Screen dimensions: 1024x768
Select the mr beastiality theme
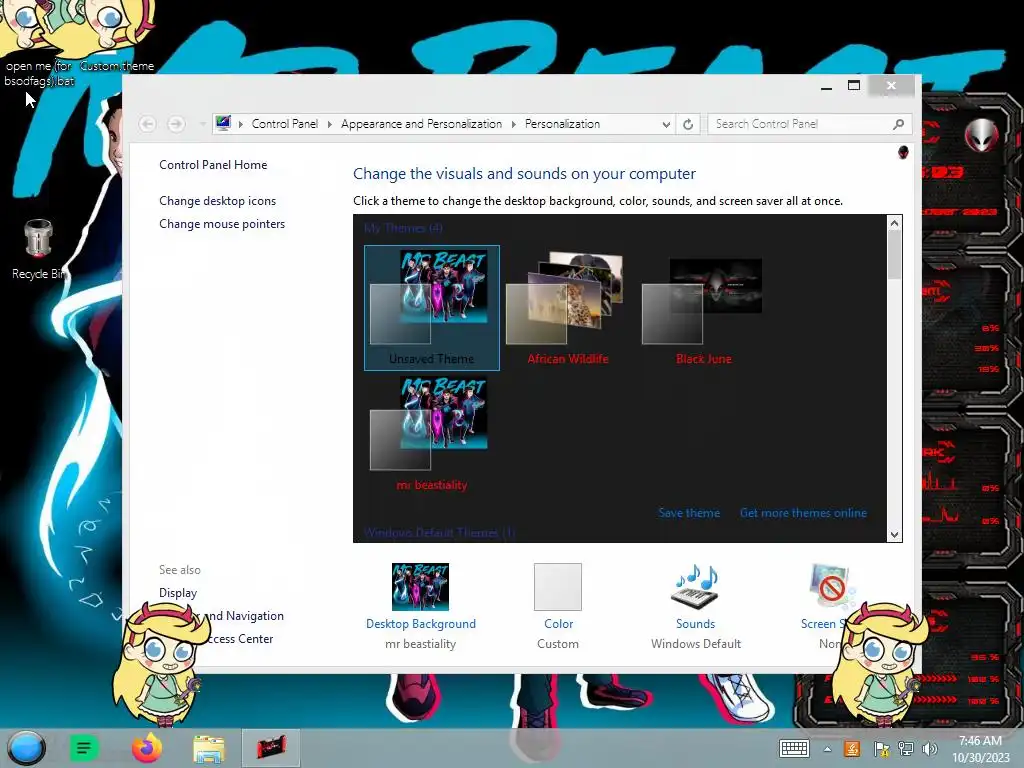coord(432,434)
